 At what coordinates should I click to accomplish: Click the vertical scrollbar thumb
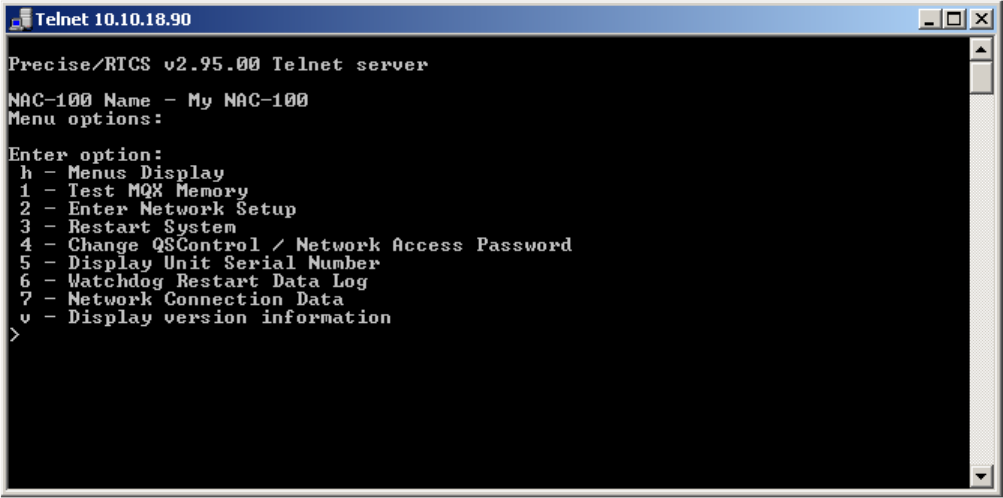(x=982, y=77)
